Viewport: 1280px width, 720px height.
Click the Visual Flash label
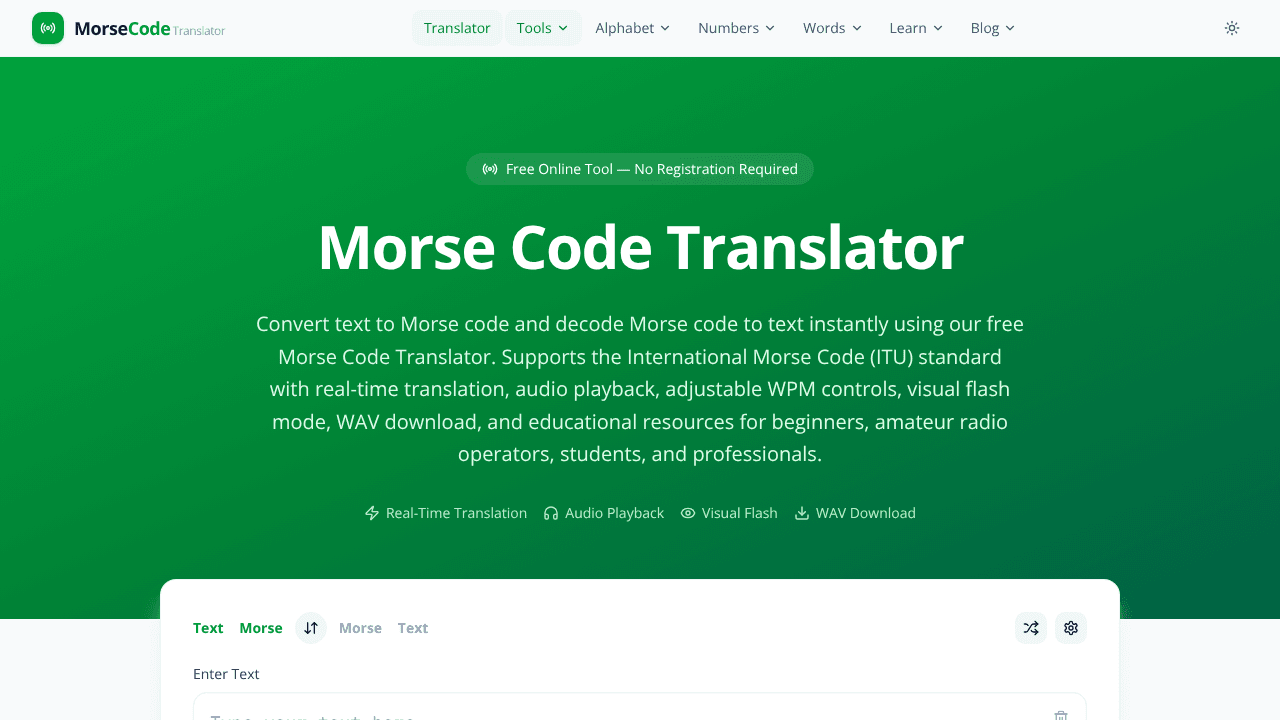coord(740,513)
